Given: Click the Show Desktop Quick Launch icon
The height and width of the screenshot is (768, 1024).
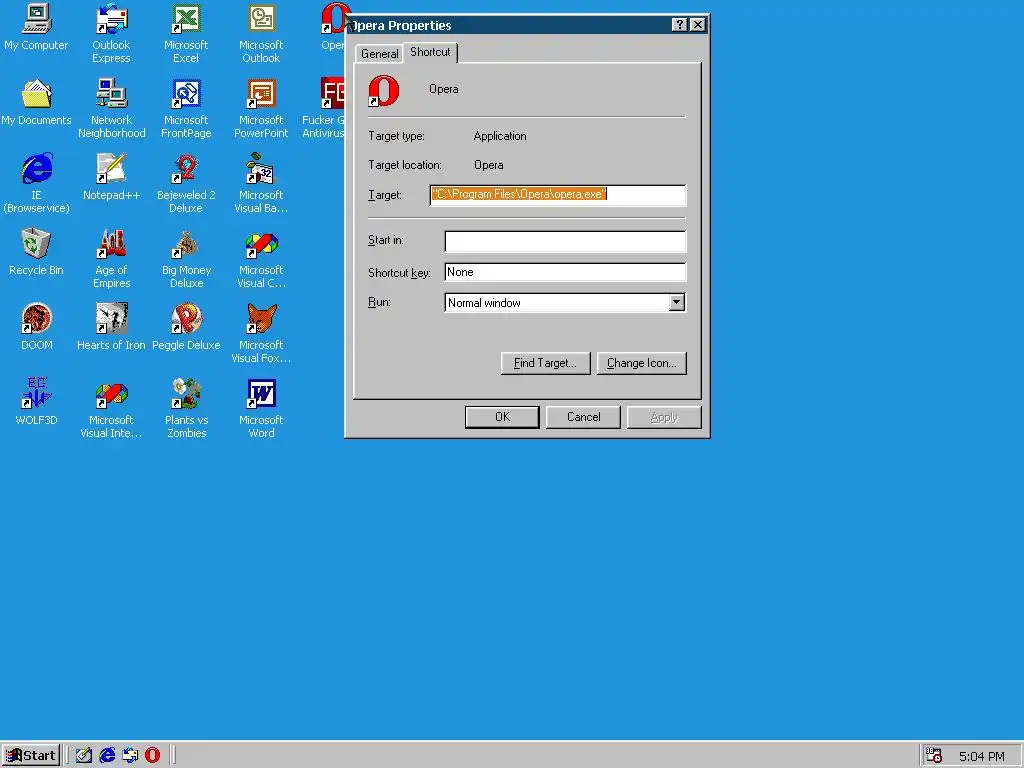Looking at the screenshot, I should point(84,755).
